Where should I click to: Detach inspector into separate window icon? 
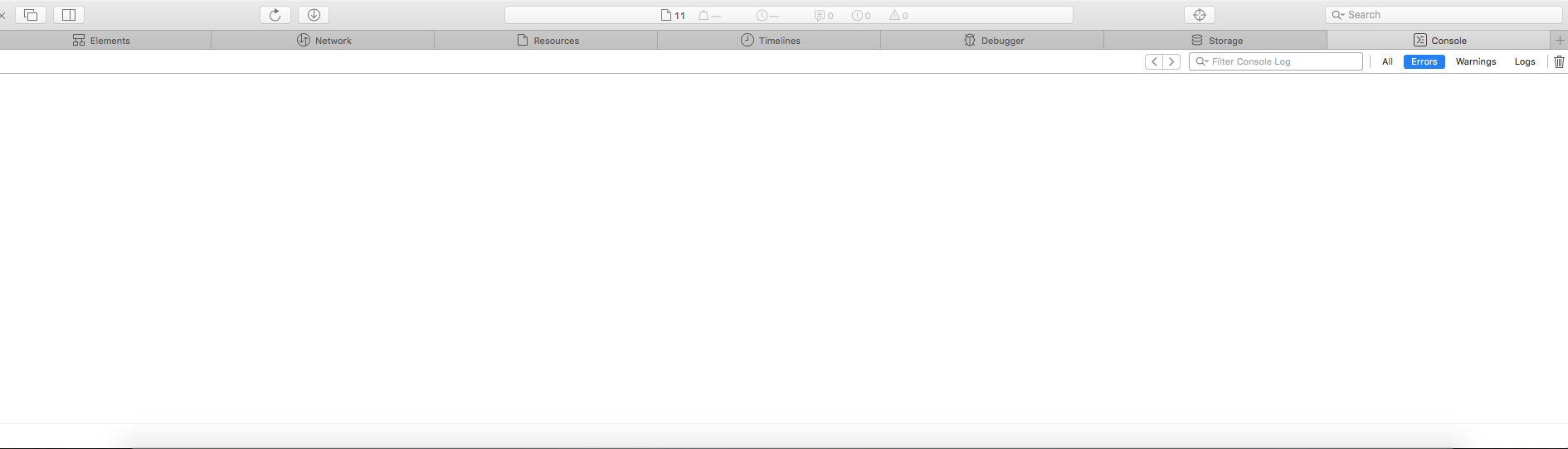(31, 15)
